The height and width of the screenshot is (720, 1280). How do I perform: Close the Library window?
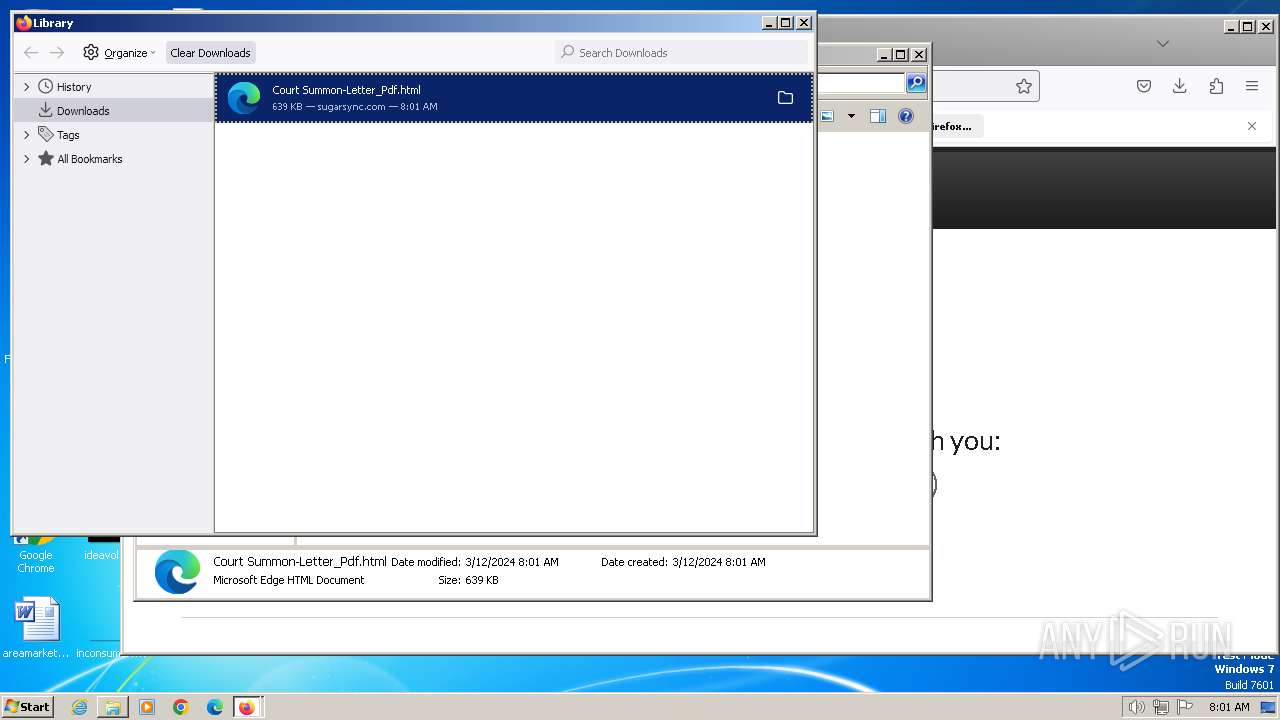(803, 23)
